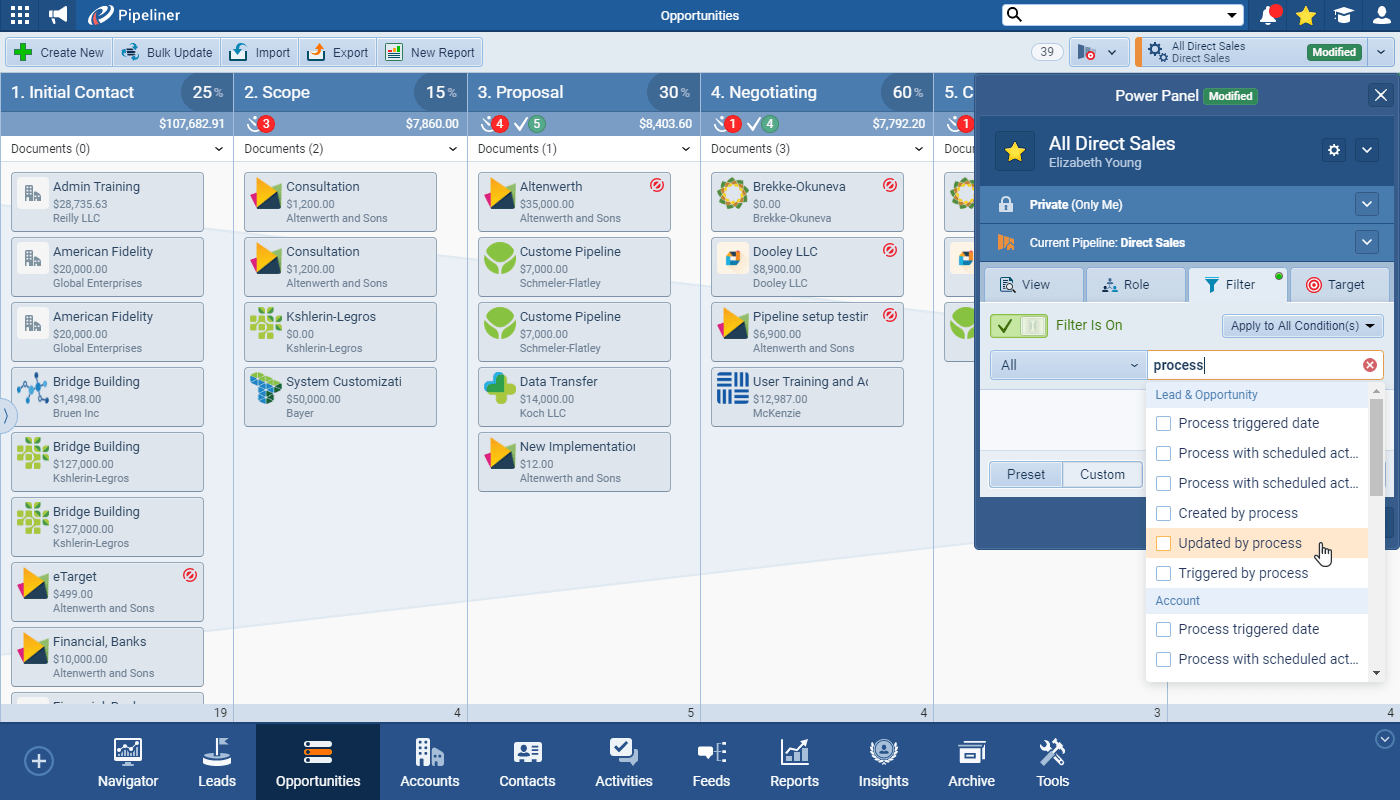Enable the Triggered by process checkbox
Viewport: 1400px width, 800px height.
pos(1163,573)
